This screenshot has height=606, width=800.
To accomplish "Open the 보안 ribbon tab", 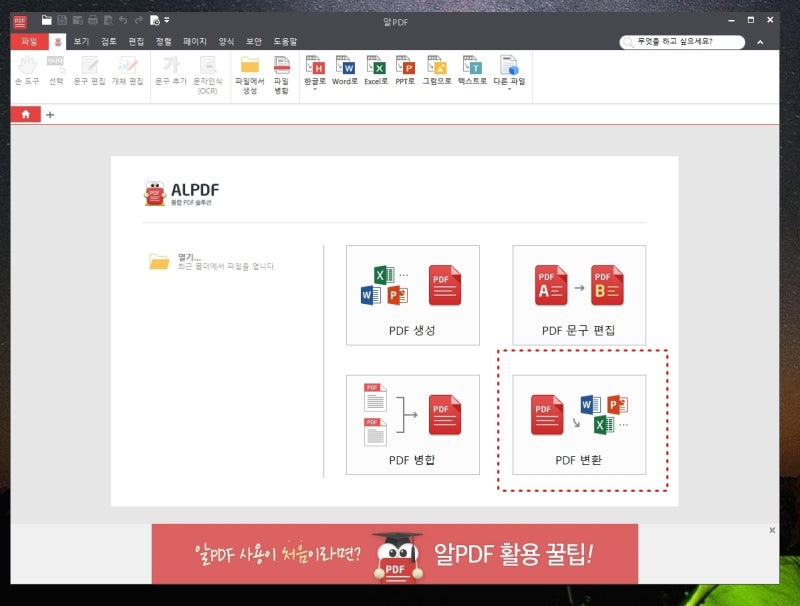I will 254,41.
